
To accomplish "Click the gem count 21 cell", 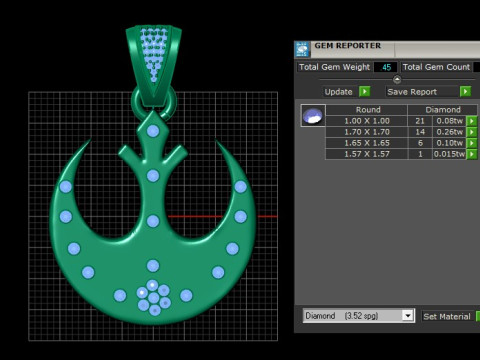I will click(420, 121).
